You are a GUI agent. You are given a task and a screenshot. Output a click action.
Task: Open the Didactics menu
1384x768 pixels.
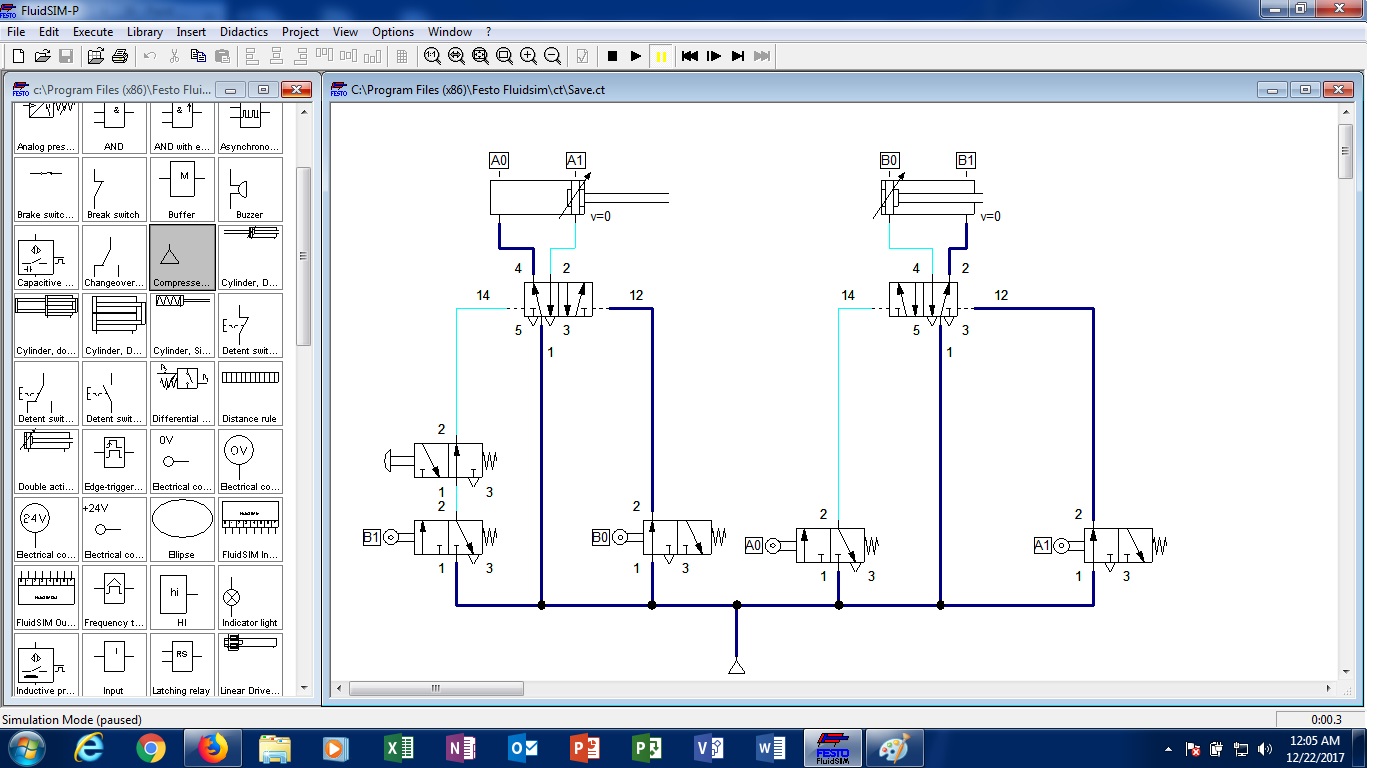(x=244, y=32)
